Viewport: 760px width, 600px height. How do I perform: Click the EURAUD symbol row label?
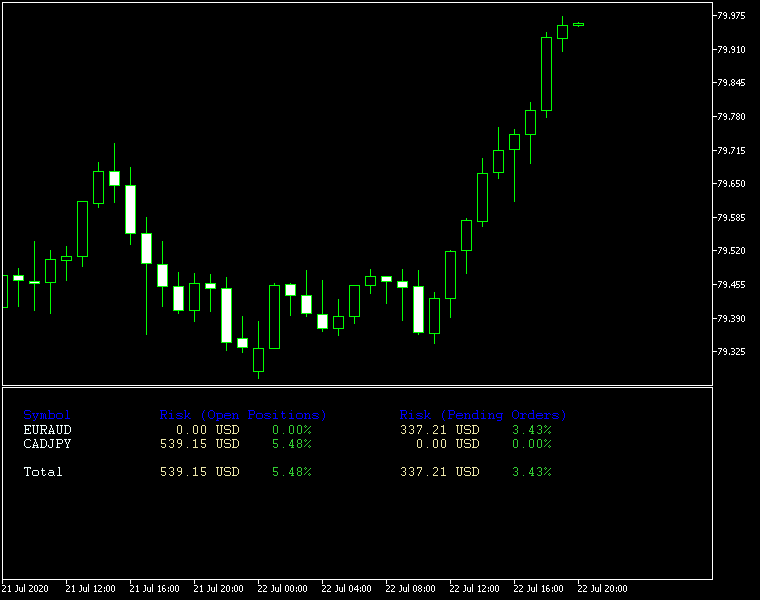click(x=47, y=430)
